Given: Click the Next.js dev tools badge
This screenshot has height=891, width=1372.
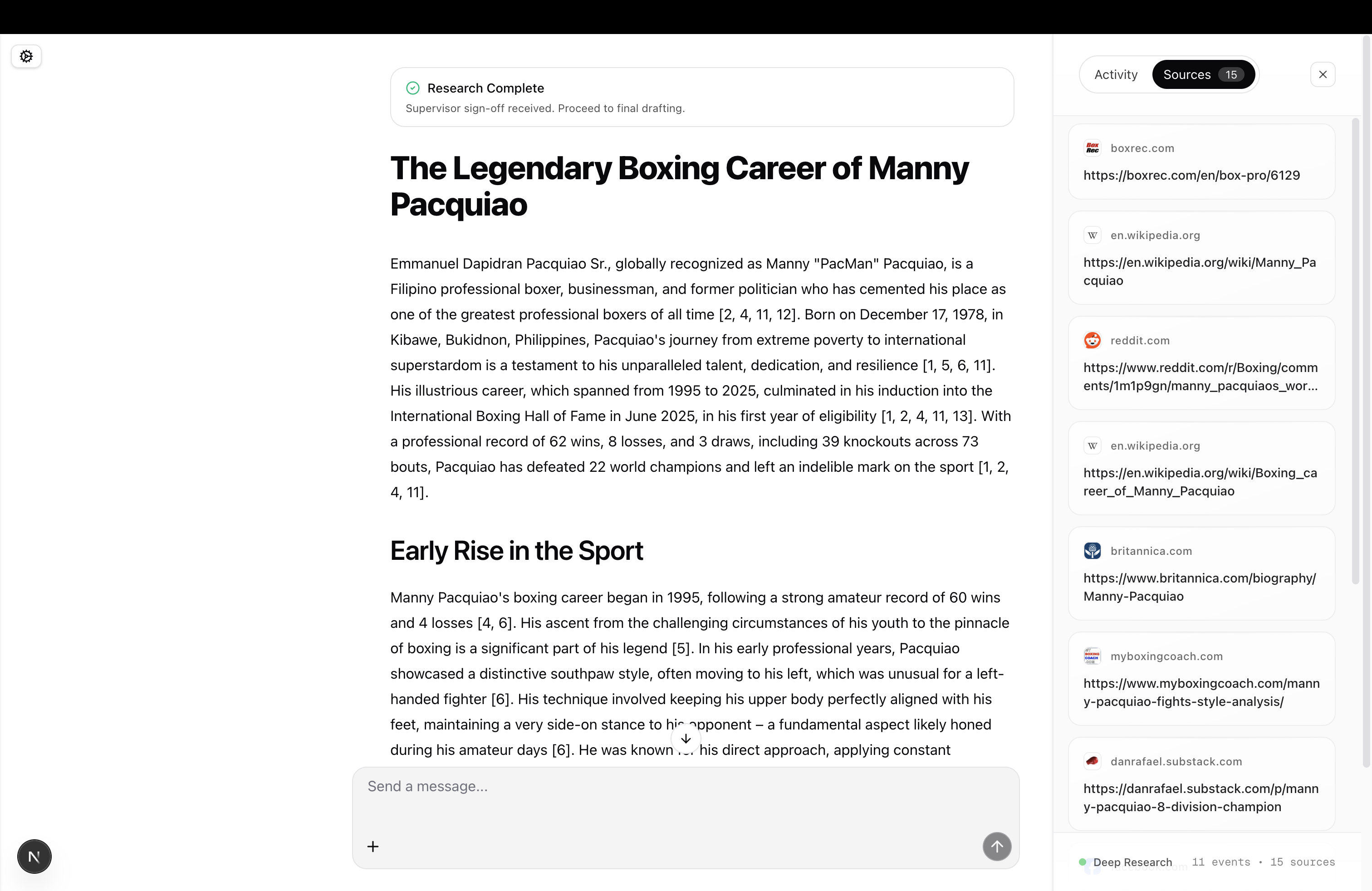Looking at the screenshot, I should pos(34,857).
